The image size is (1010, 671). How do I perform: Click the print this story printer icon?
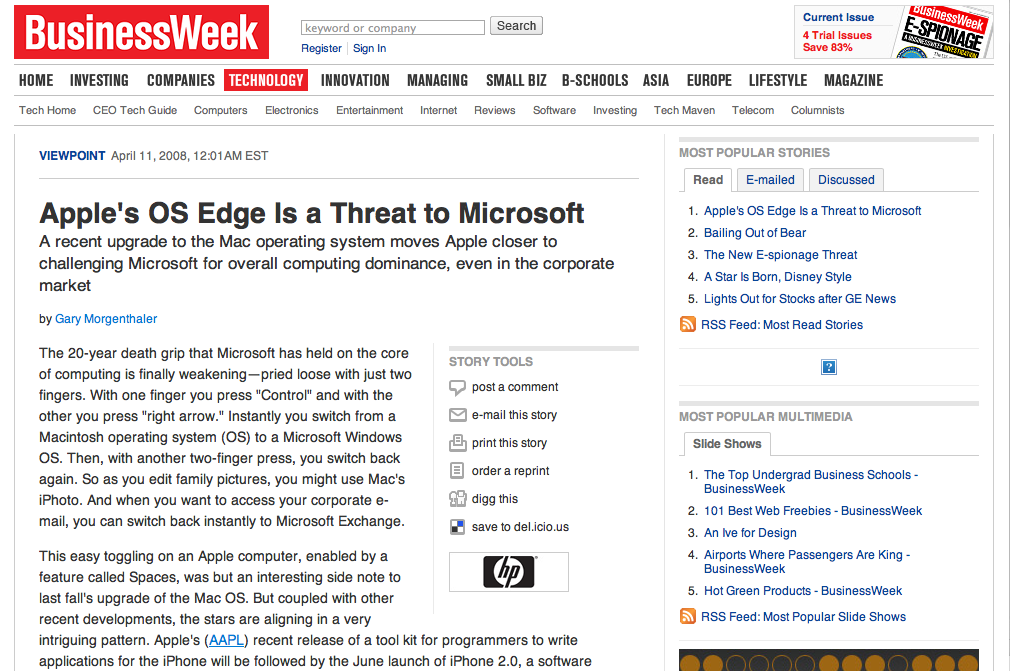pyautogui.click(x=457, y=443)
